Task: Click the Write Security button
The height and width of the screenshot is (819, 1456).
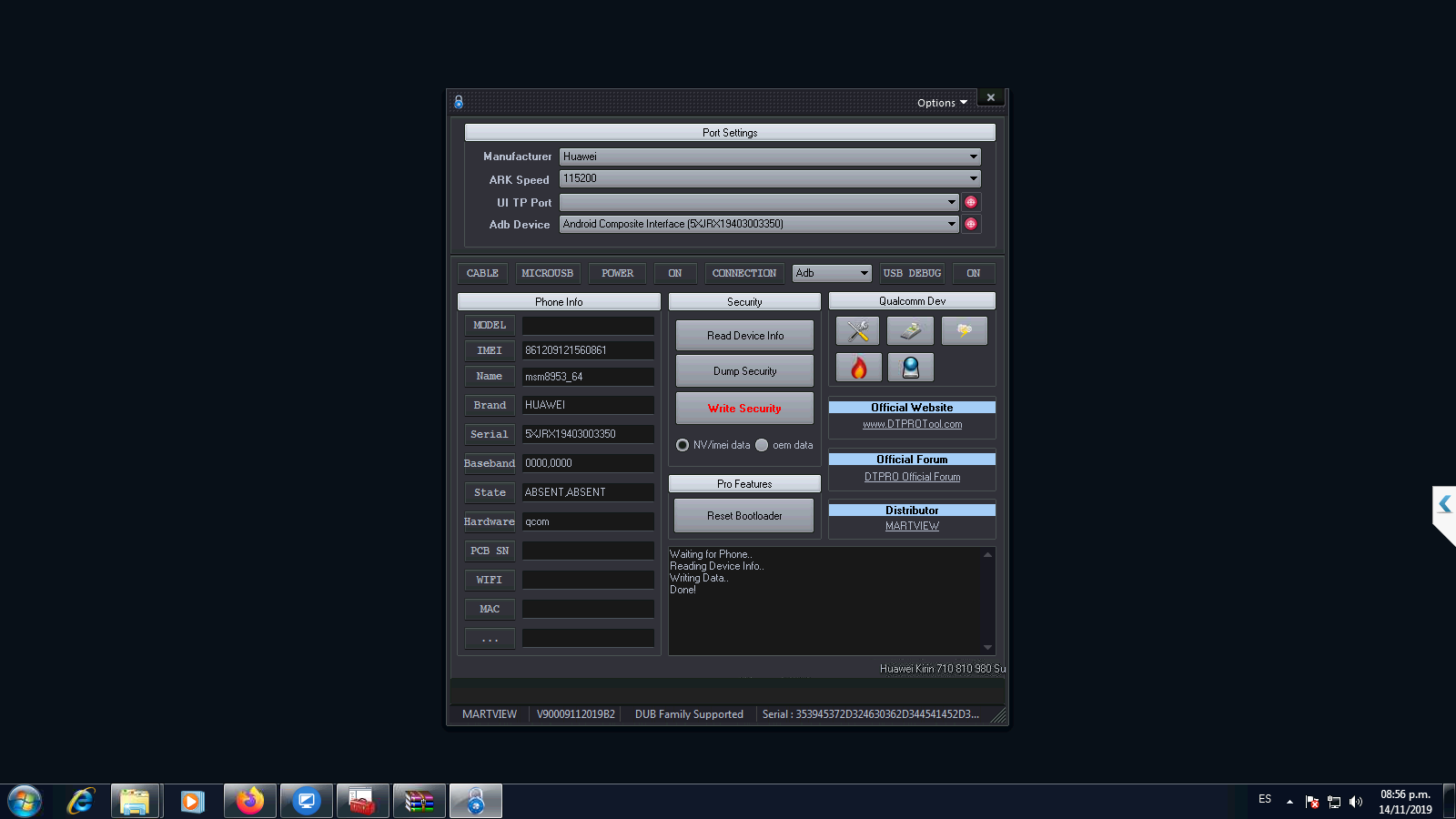Action: coord(744,409)
